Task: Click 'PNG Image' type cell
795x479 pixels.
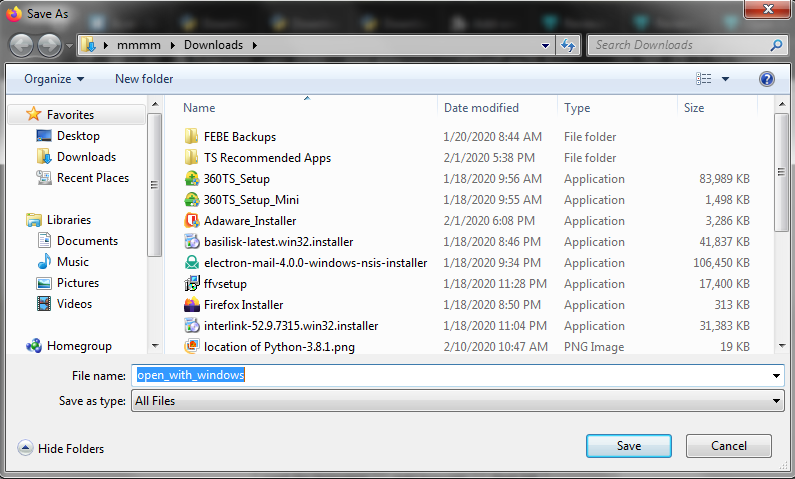Action: pyautogui.click(x=594, y=347)
